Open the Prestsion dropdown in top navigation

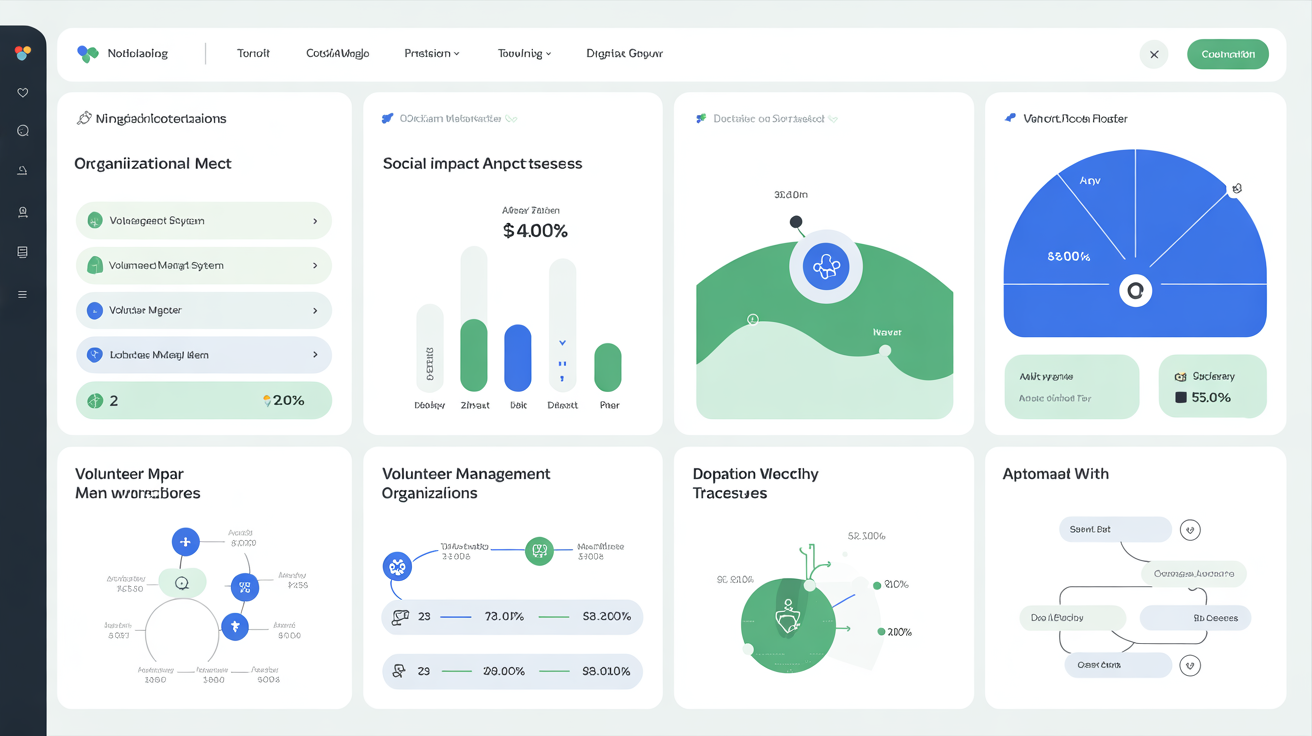432,54
